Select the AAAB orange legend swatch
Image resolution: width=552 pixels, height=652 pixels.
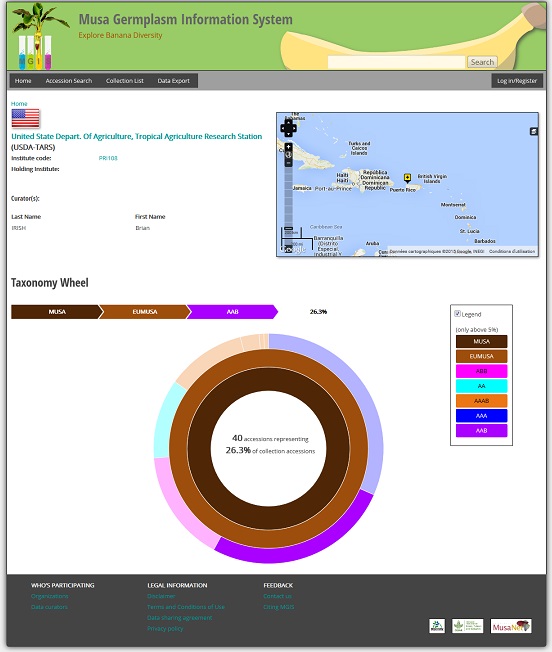click(x=481, y=401)
